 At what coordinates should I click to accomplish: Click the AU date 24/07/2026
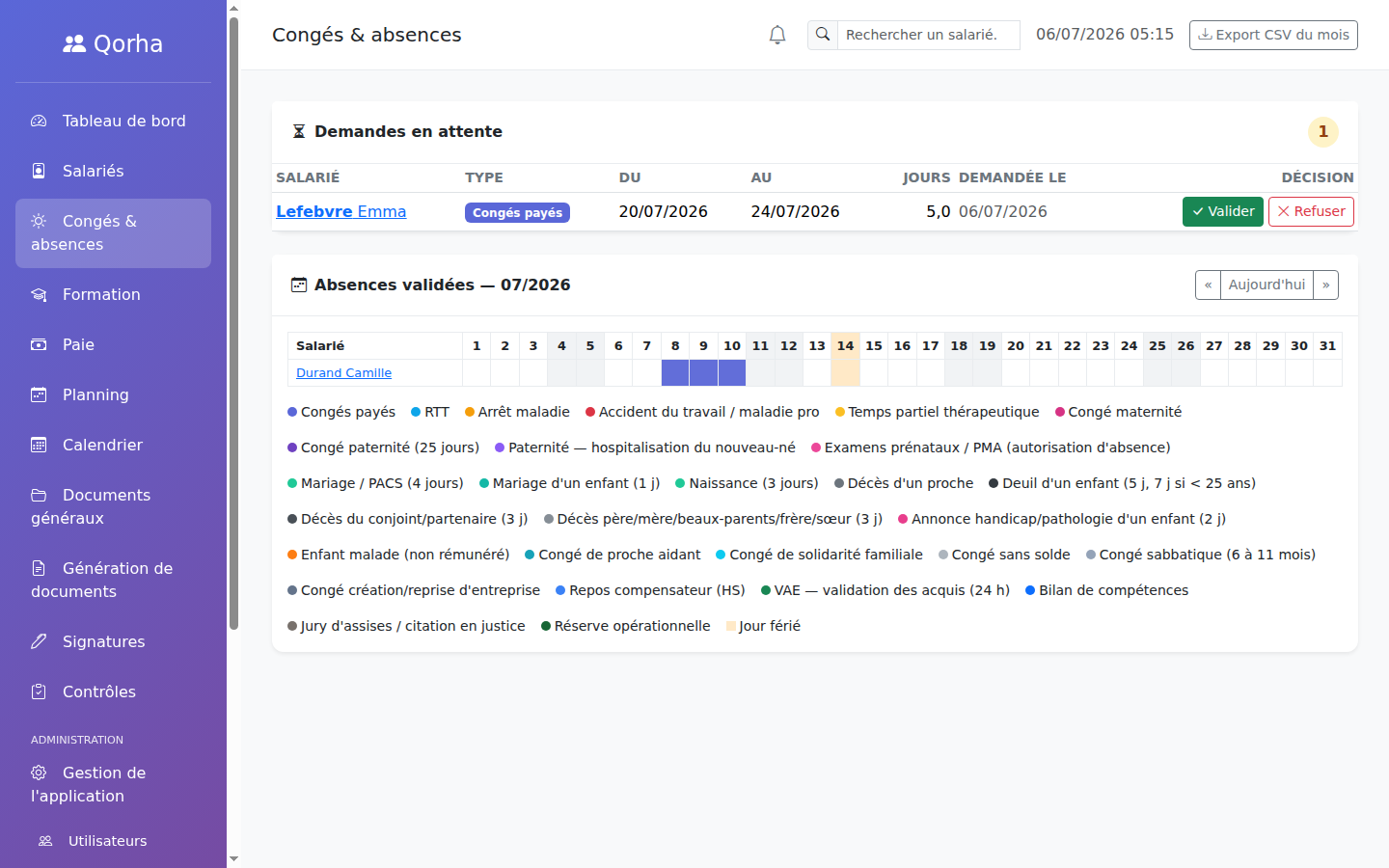(x=796, y=211)
